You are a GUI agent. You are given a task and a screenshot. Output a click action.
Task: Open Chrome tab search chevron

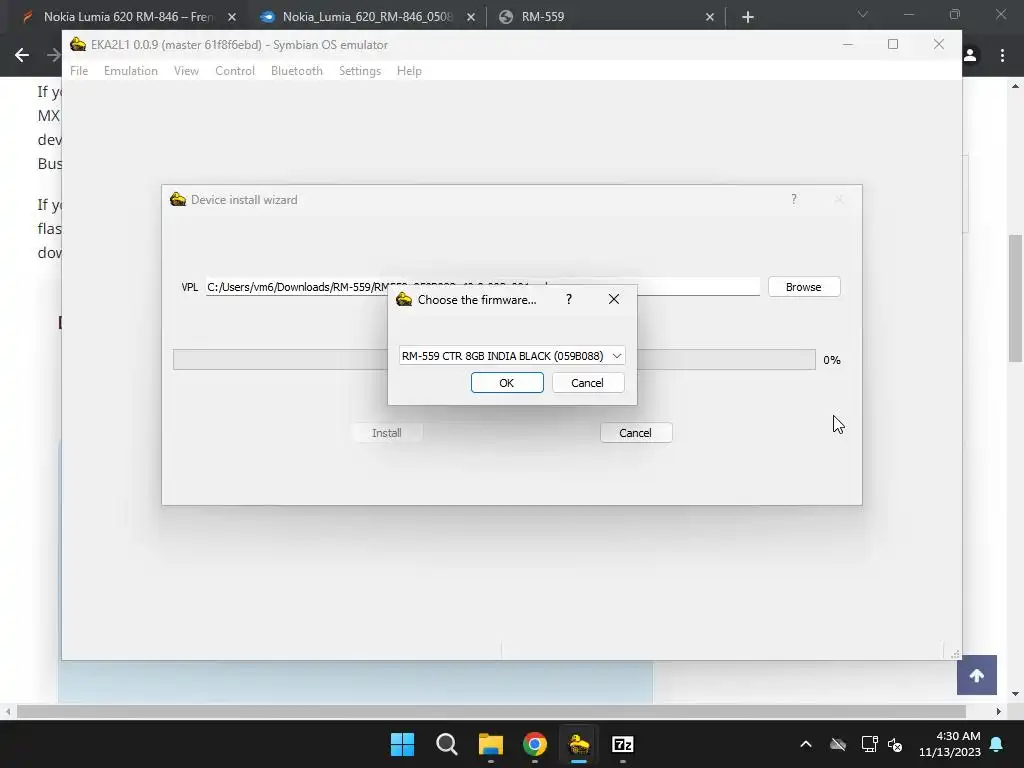[863, 14]
